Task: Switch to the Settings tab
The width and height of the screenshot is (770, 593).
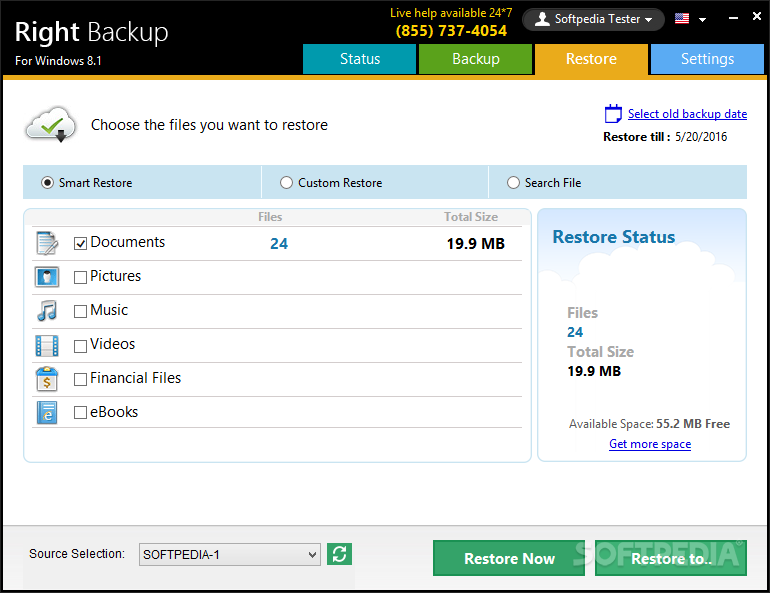Action: pos(707,59)
